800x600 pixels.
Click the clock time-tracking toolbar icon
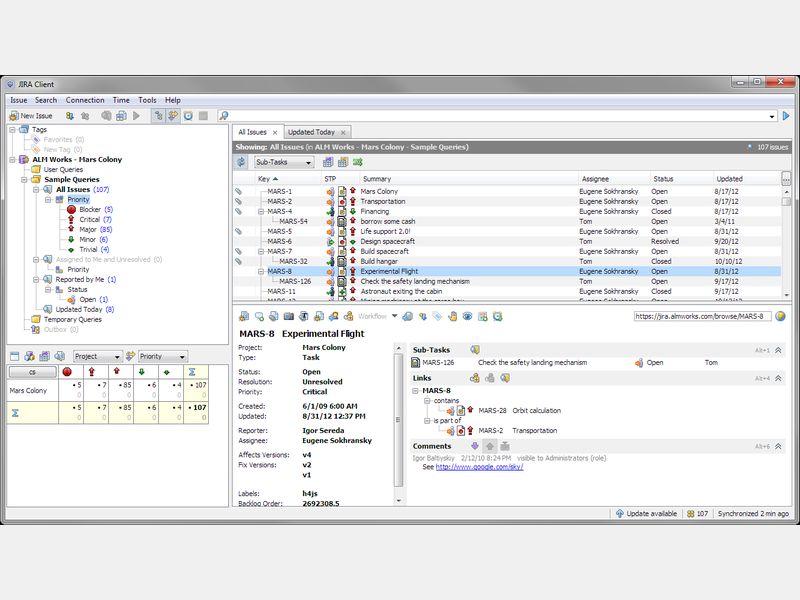pyautogui.click(x=188, y=116)
